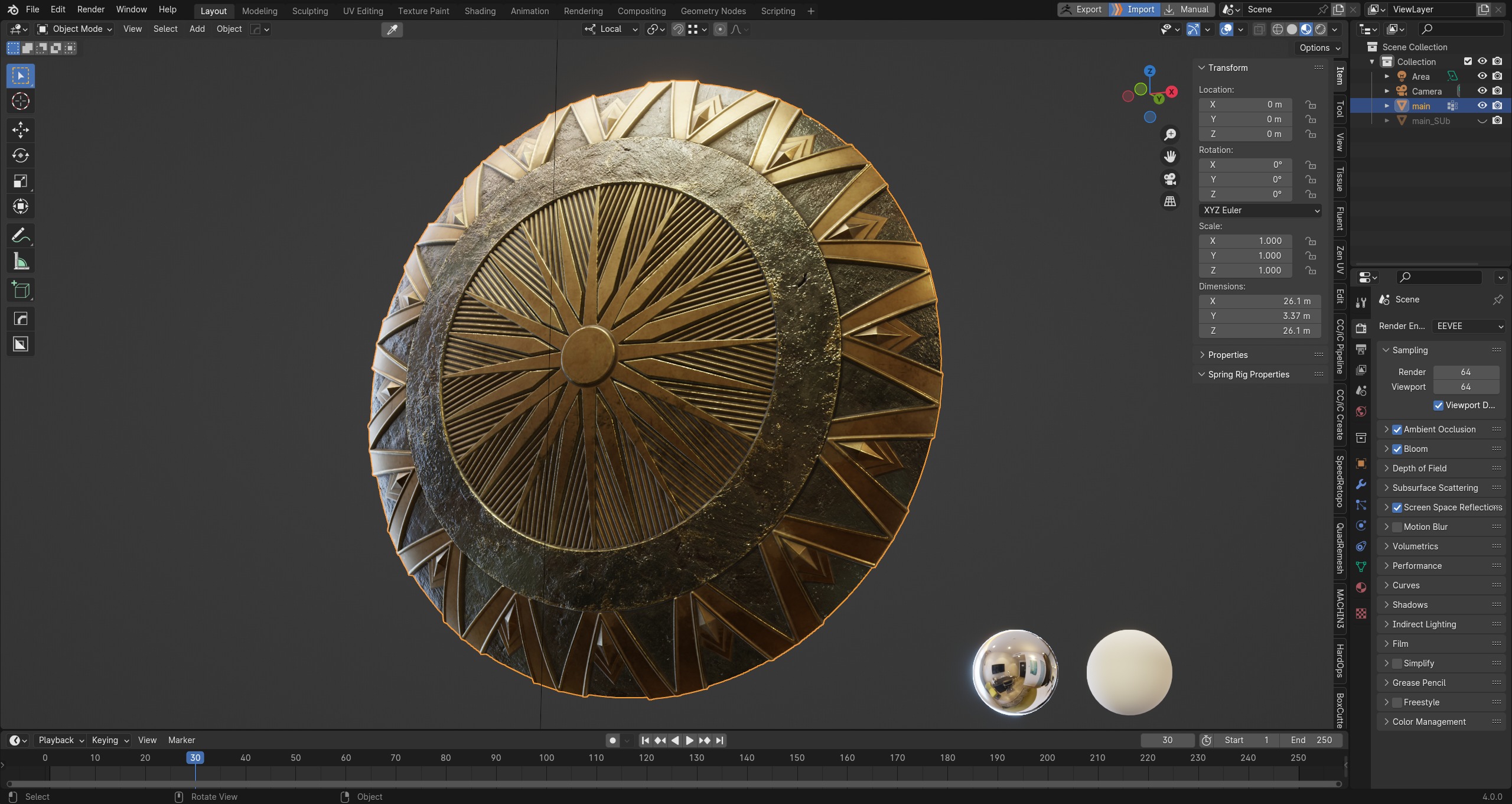
Task: Open the HardOps sidebar tab
Action: [1340, 660]
